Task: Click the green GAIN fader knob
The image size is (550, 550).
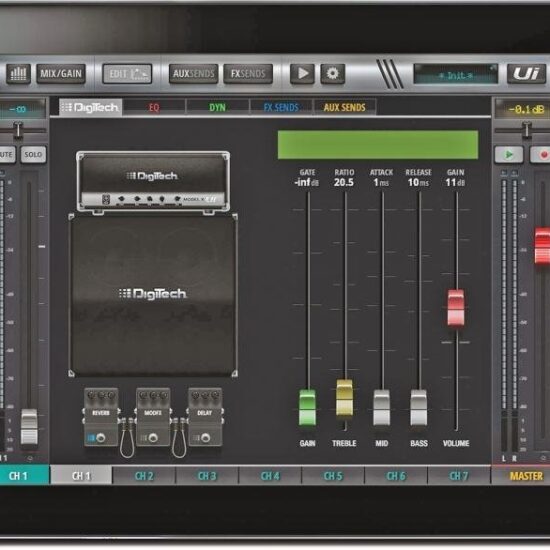Action: click(308, 408)
